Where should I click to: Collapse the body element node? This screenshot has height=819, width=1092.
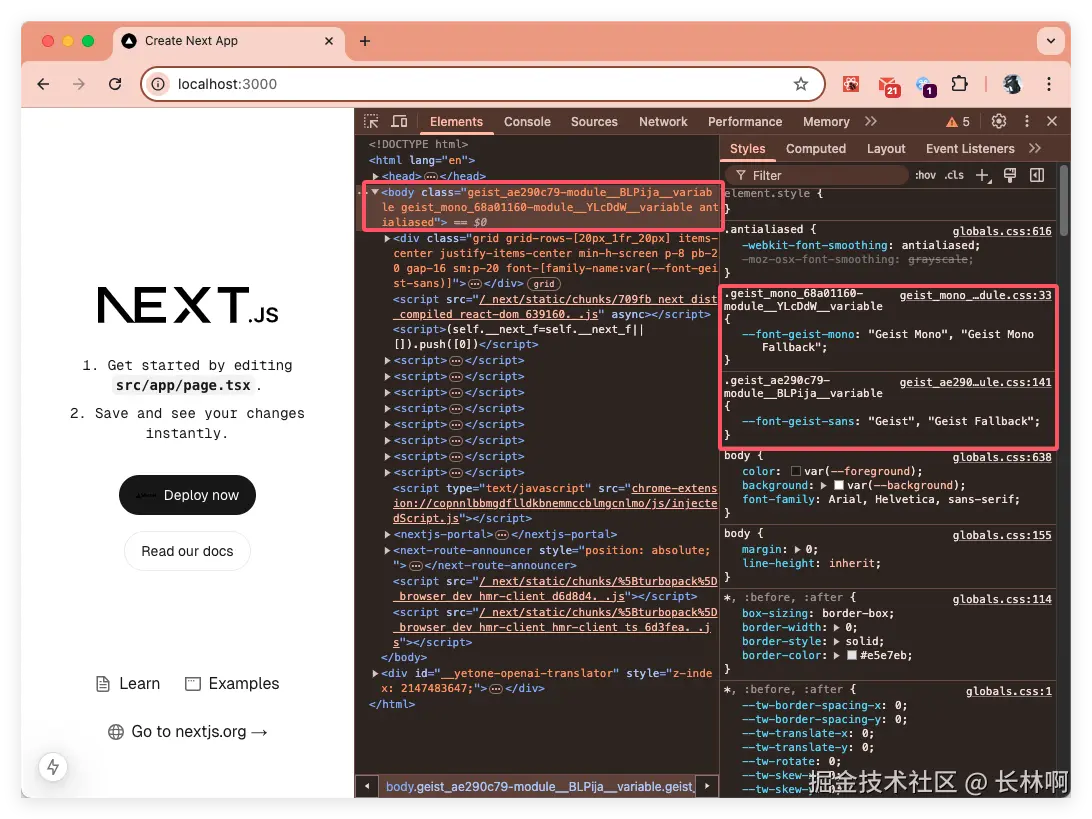click(375, 192)
